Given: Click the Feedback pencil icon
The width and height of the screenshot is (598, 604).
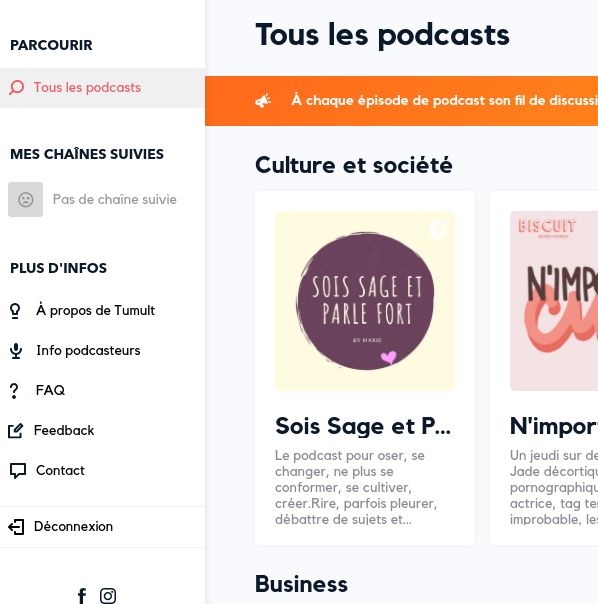Looking at the screenshot, I should (15, 431).
